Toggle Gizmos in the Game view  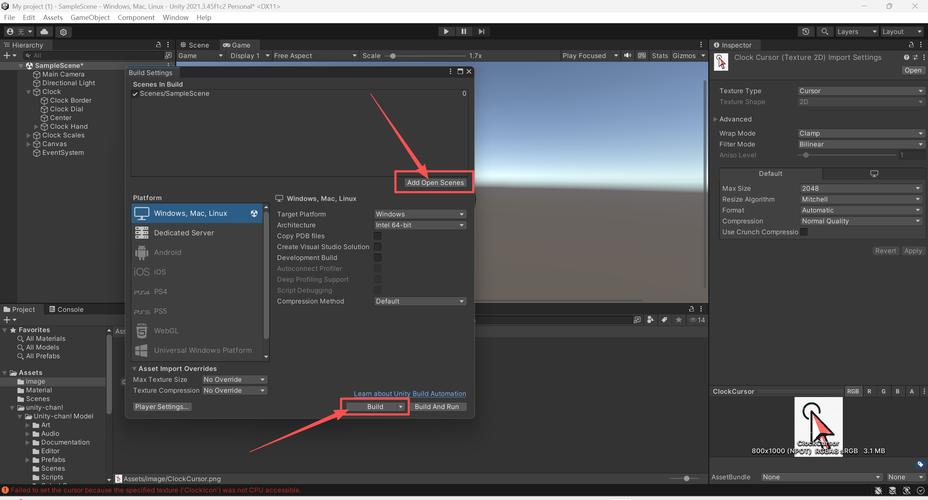click(x=684, y=55)
